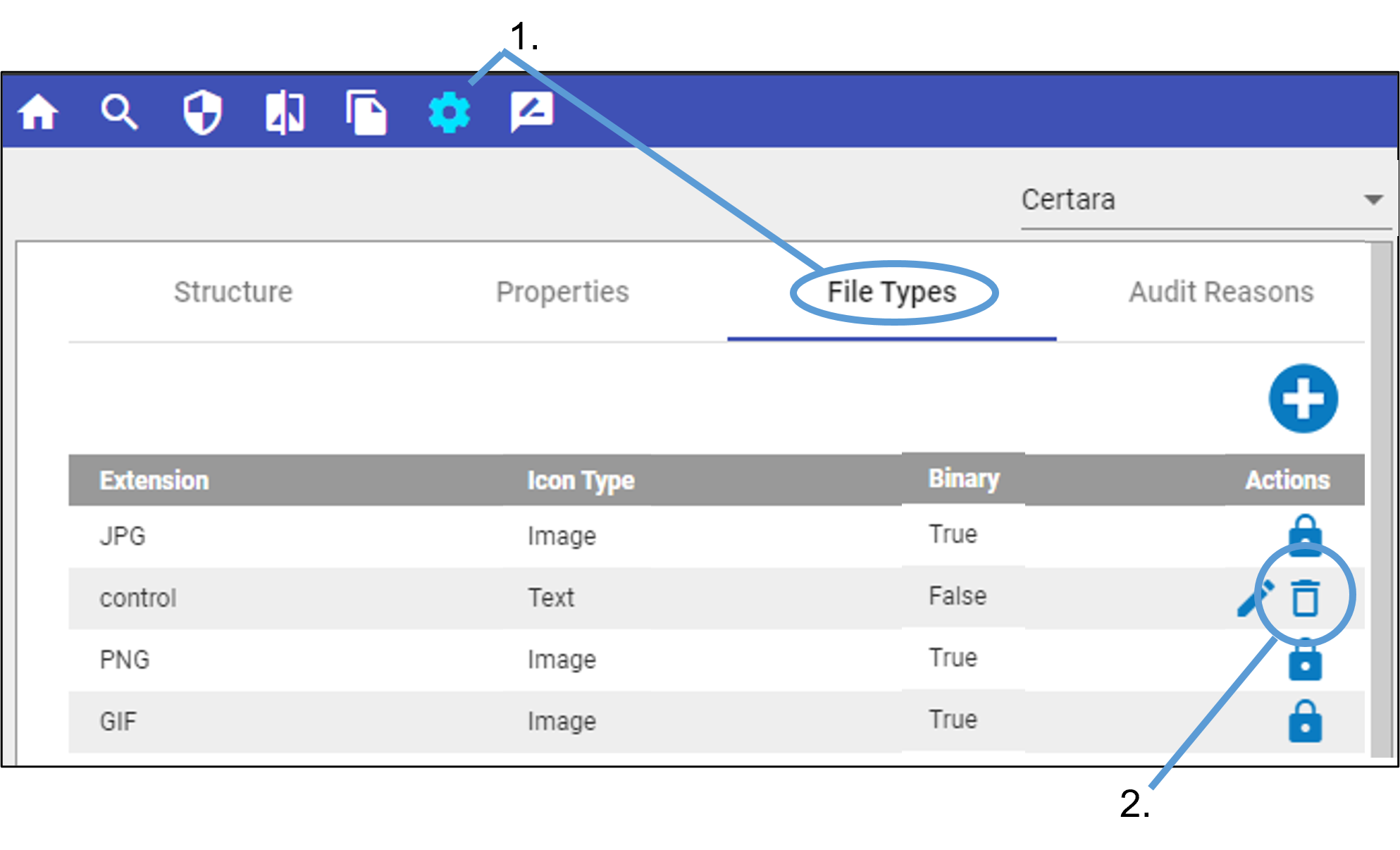Image resolution: width=1400 pixels, height=850 pixels.
Task: Sort by the Extension column header
Action: [x=154, y=480]
